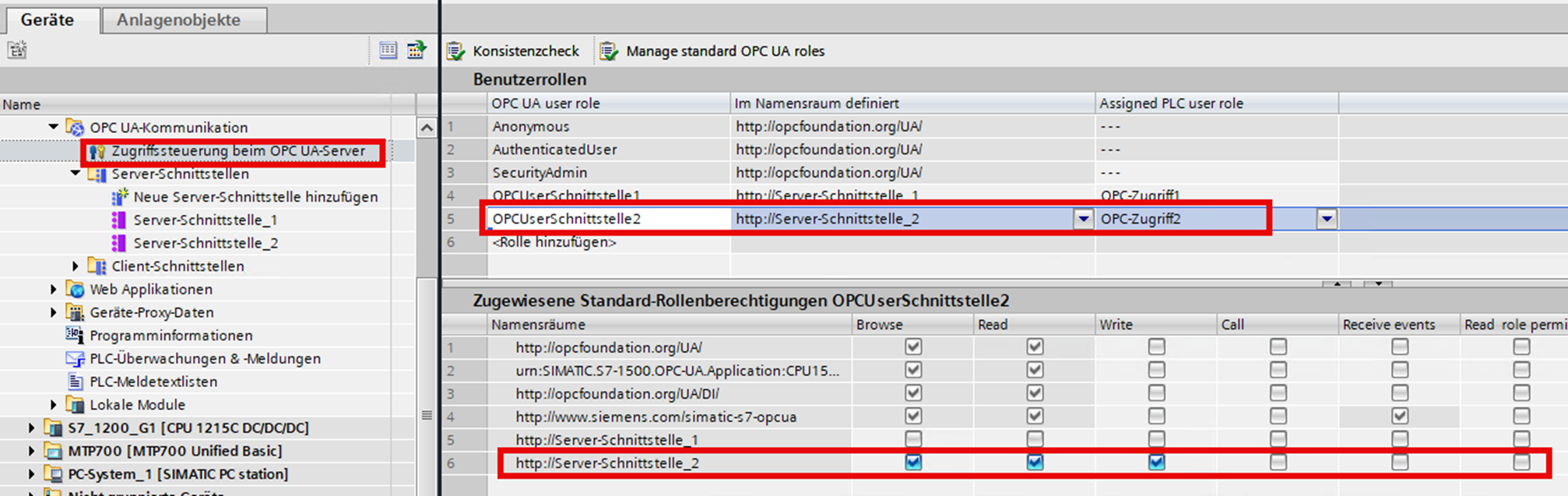Screen dimensions: 1568x496
Task: Open the Web Applikationen globe icon
Action: 76,290
